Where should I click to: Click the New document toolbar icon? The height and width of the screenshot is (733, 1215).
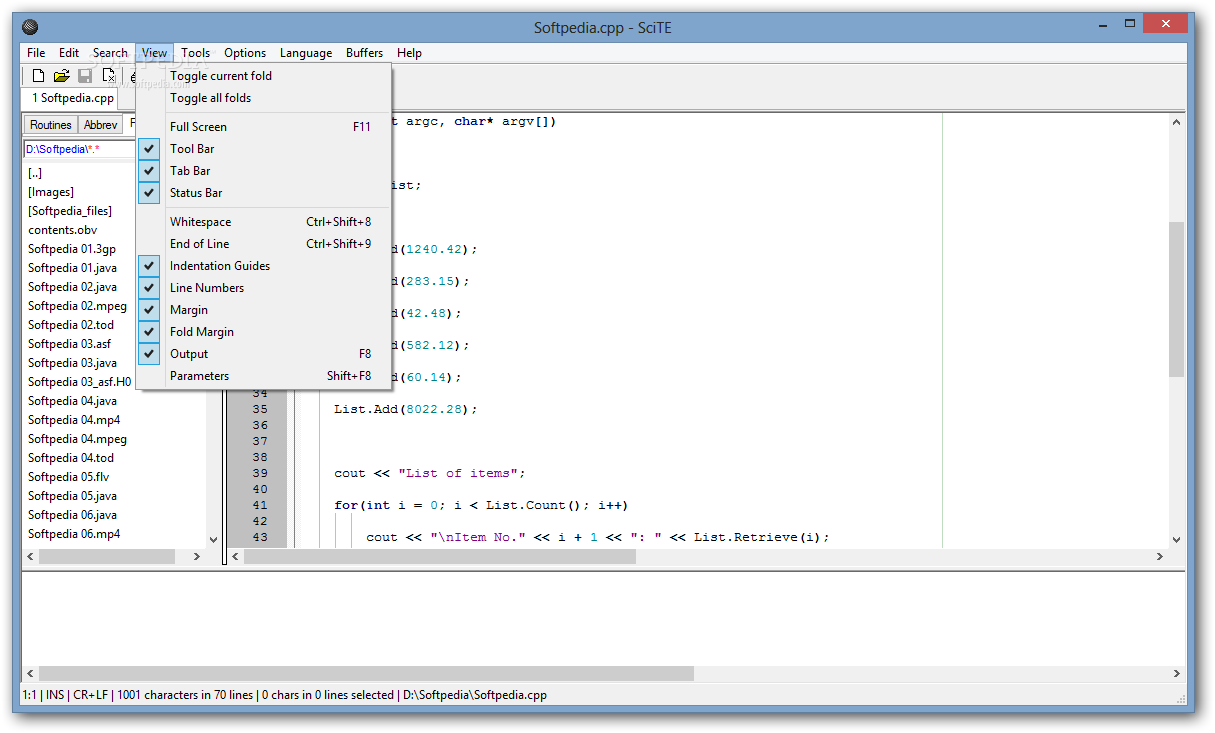point(38,76)
